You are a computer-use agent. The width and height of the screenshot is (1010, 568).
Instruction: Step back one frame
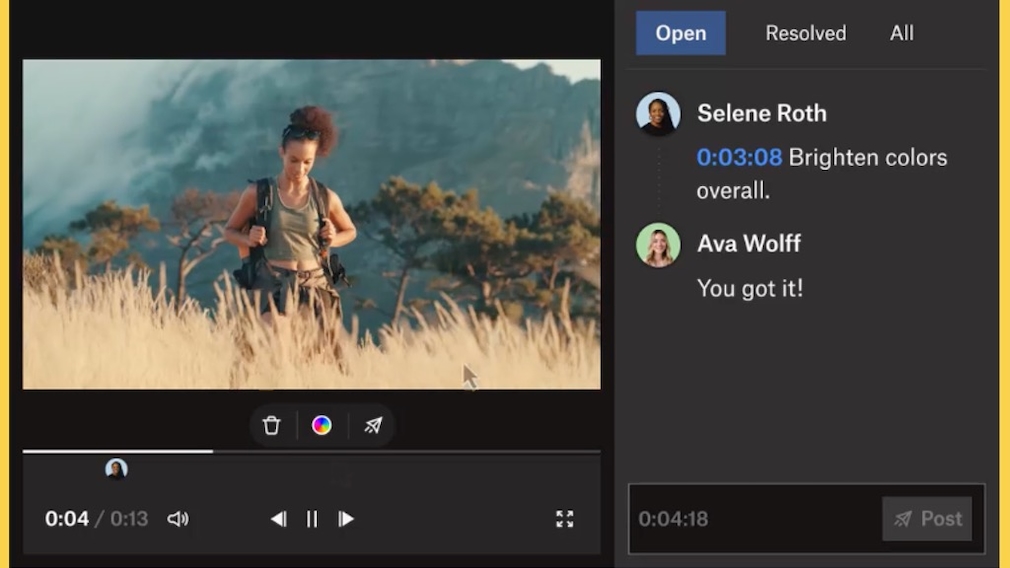[x=278, y=519]
